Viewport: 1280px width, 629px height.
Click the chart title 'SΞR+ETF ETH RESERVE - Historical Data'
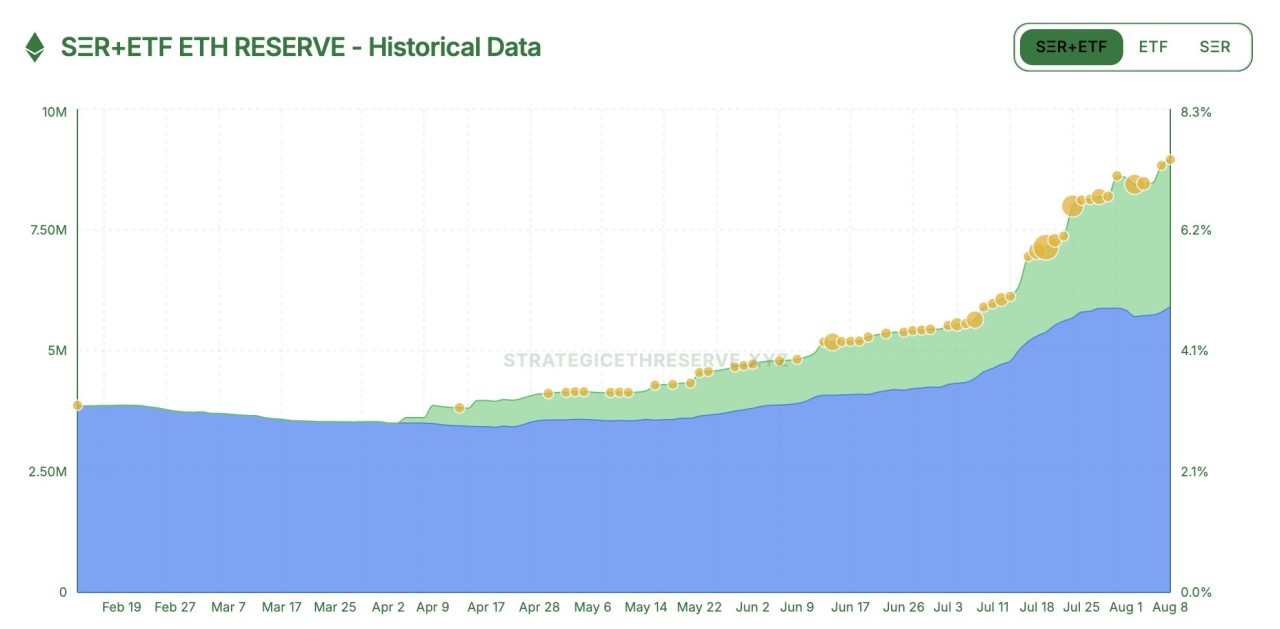point(300,47)
